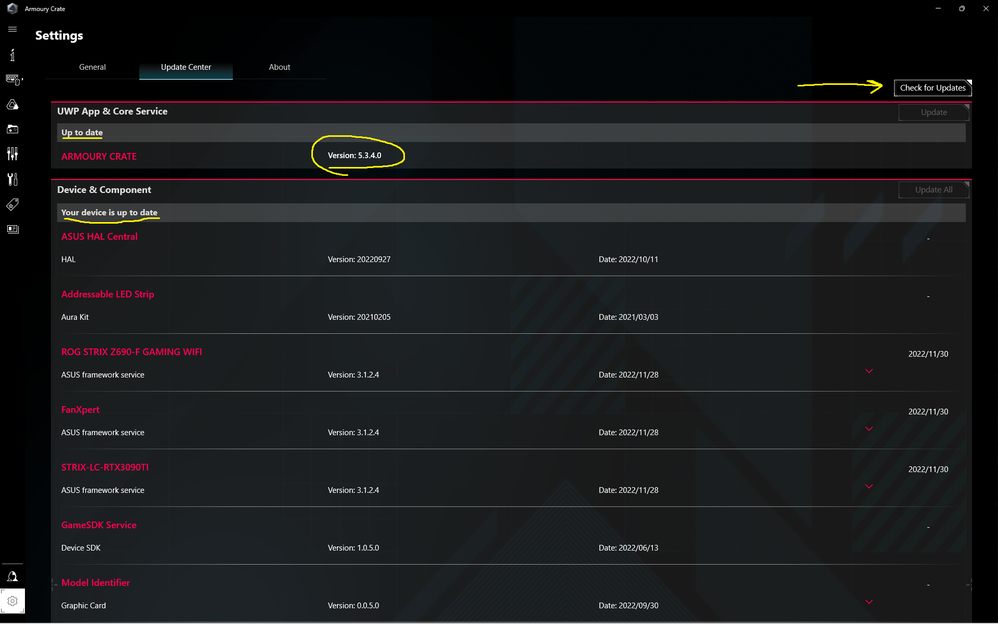Click the Settings page title
Screen dimensions: 998x624
59,36
